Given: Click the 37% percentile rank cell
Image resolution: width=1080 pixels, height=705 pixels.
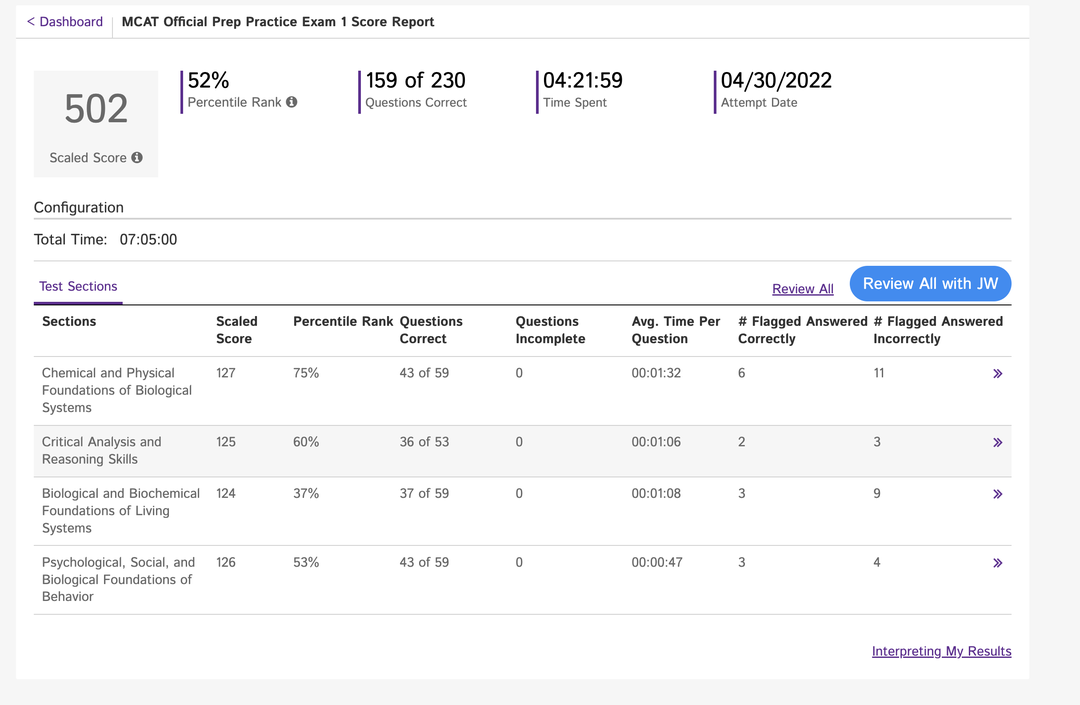Looking at the screenshot, I should point(306,494).
